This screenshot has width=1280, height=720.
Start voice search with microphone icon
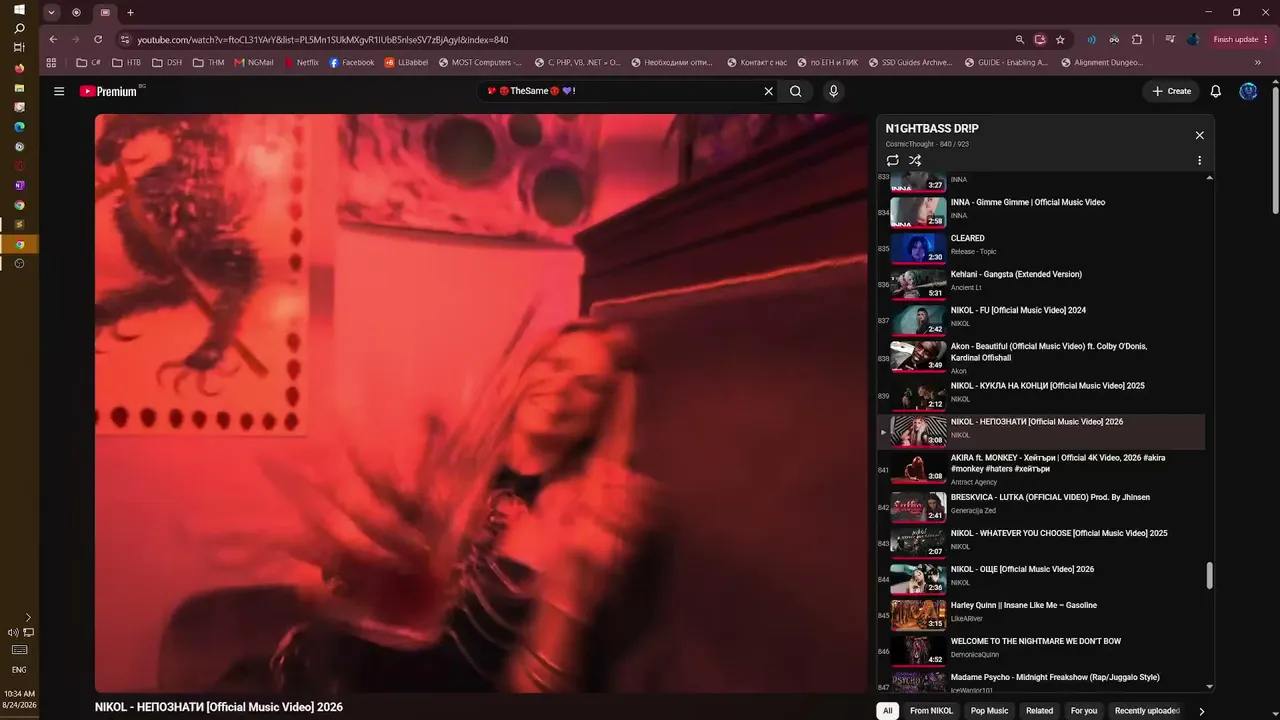833,91
